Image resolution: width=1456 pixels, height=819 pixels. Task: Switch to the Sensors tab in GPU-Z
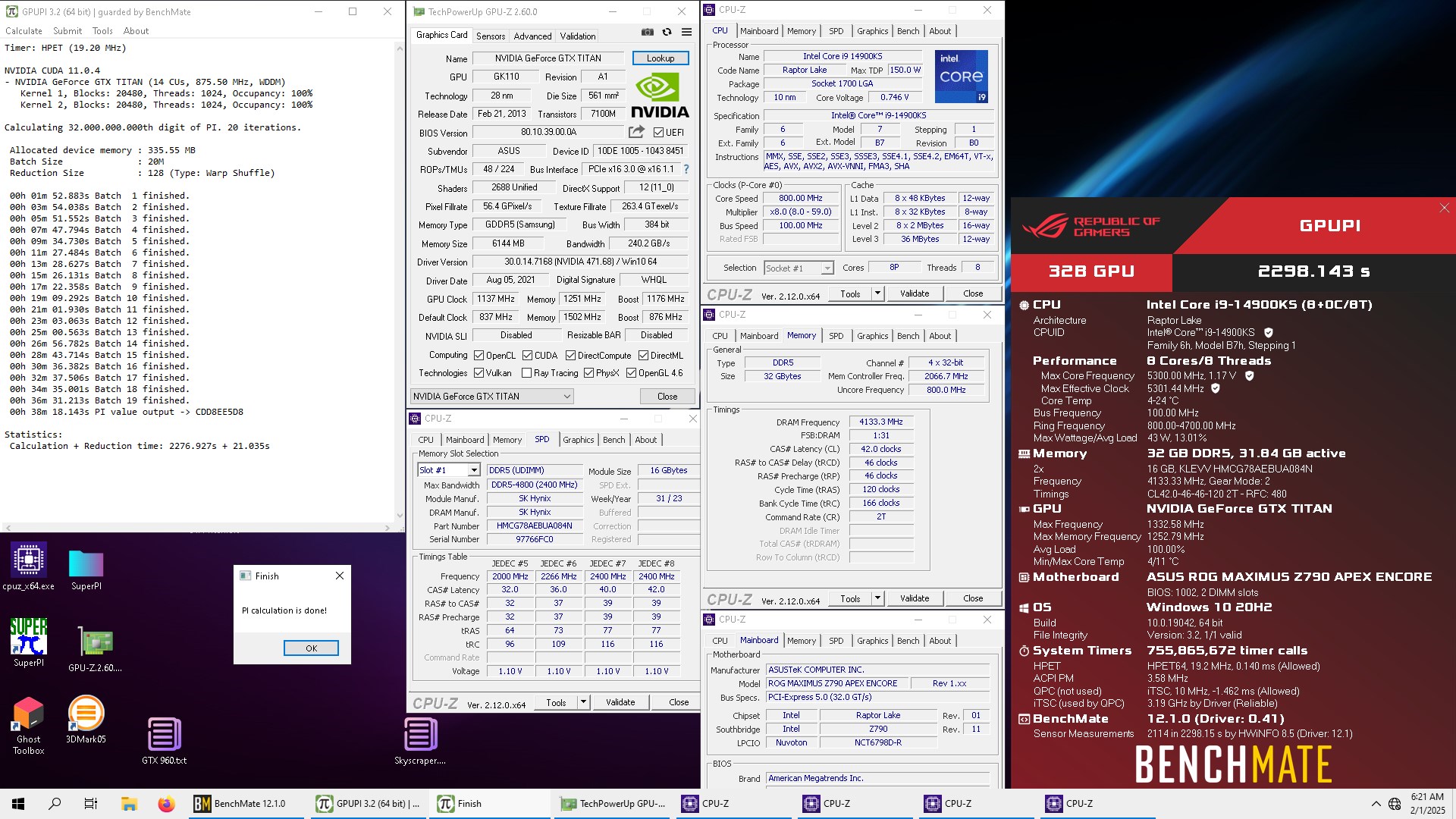pos(491,36)
